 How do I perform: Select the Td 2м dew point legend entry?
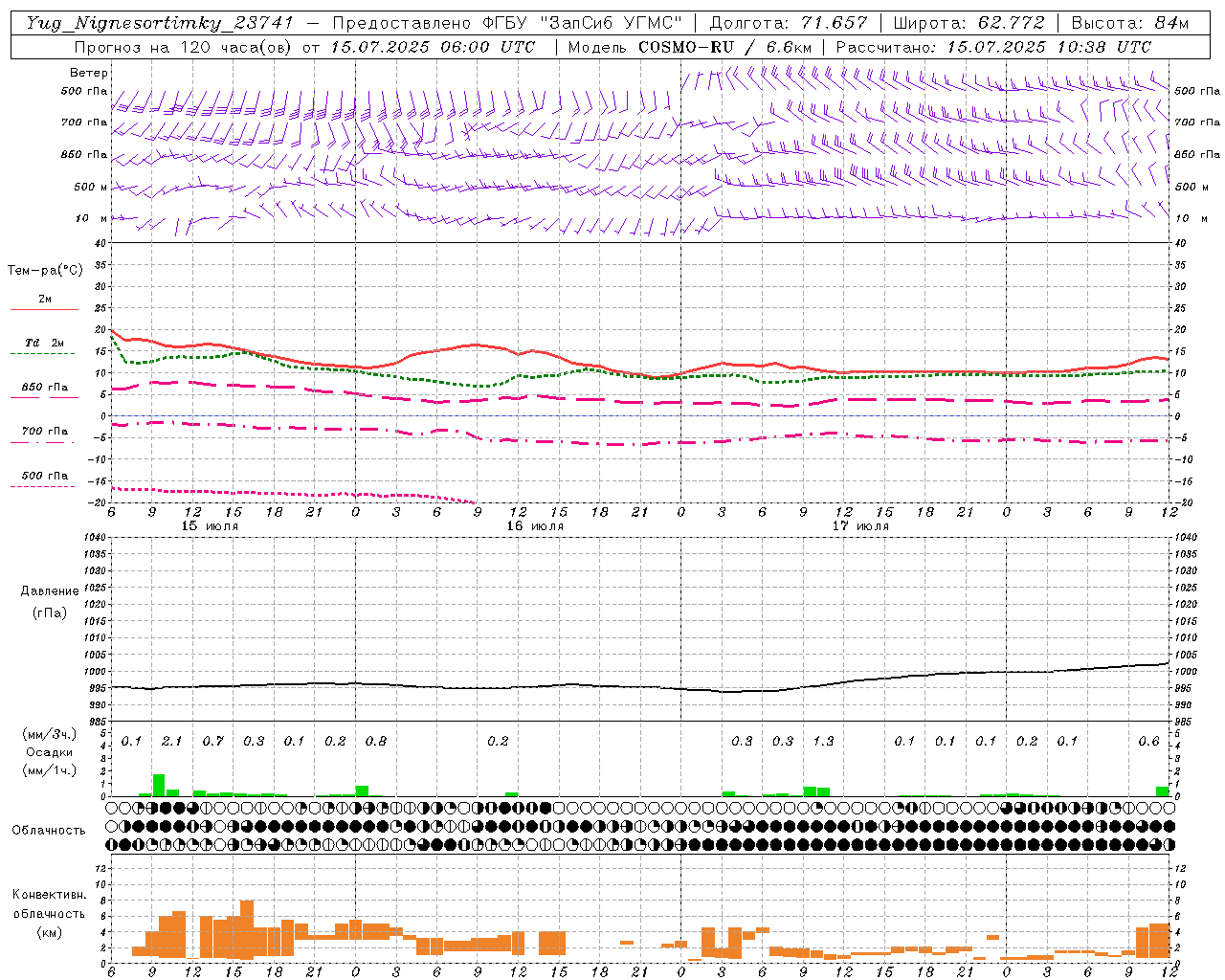coord(45,343)
